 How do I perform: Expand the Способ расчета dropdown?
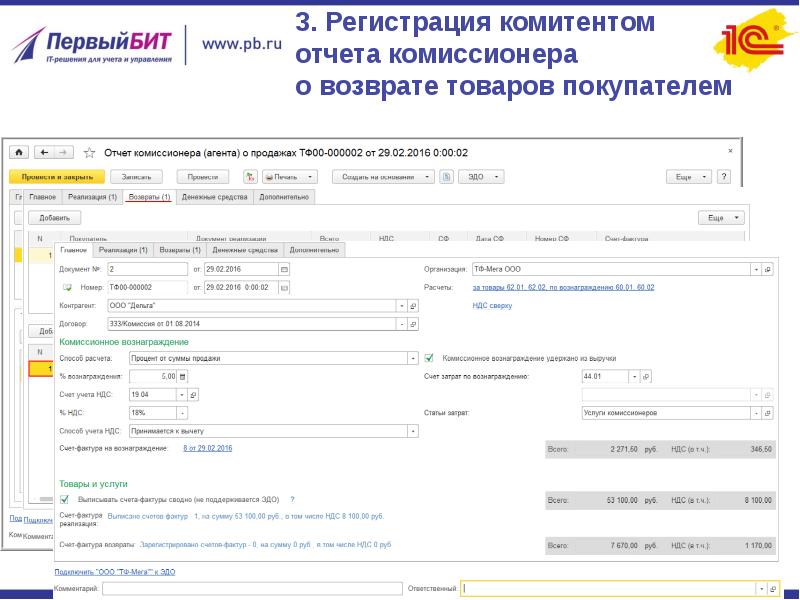pos(413,357)
